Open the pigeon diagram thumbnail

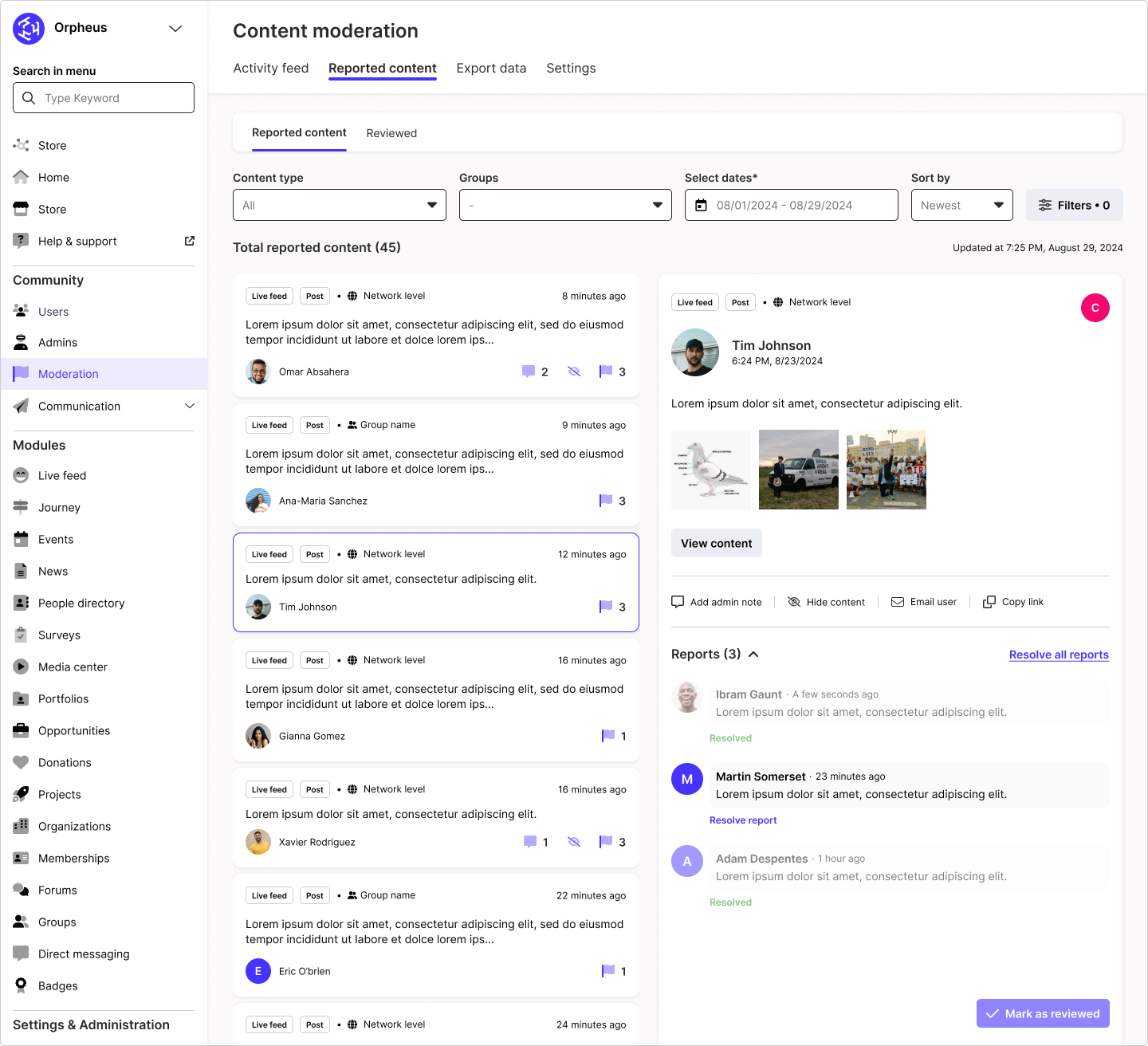click(711, 470)
